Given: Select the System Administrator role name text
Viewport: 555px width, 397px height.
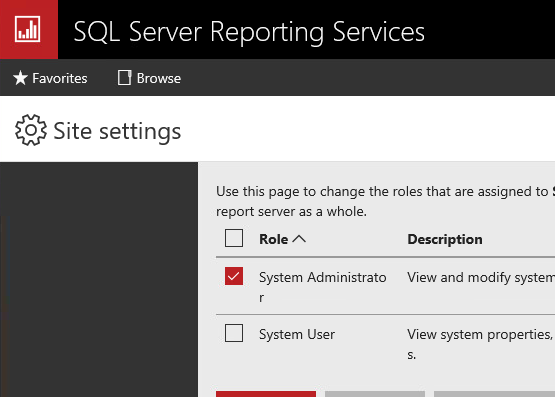Looking at the screenshot, I should coord(322,287).
